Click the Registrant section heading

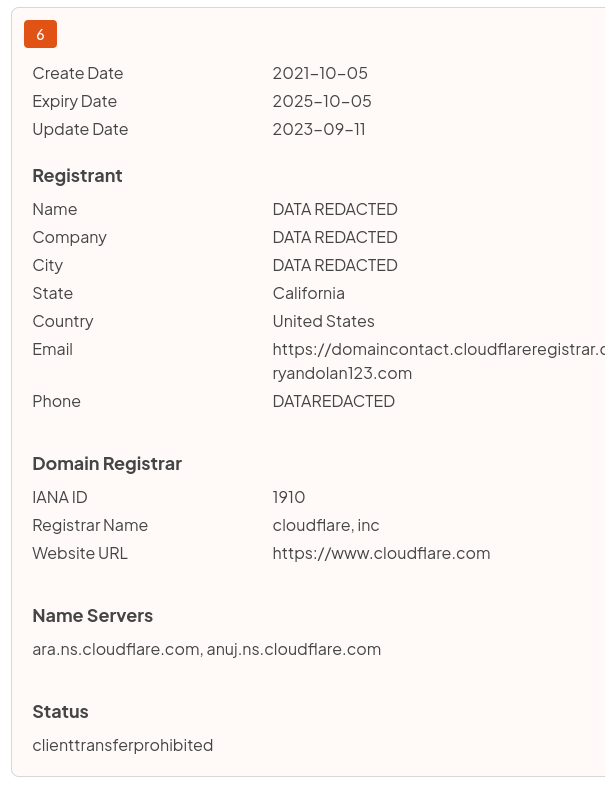[x=77, y=175]
